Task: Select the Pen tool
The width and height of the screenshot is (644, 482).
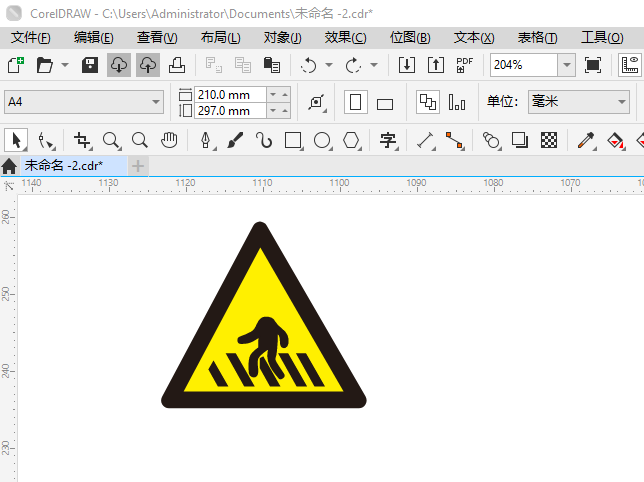Action: pos(206,141)
